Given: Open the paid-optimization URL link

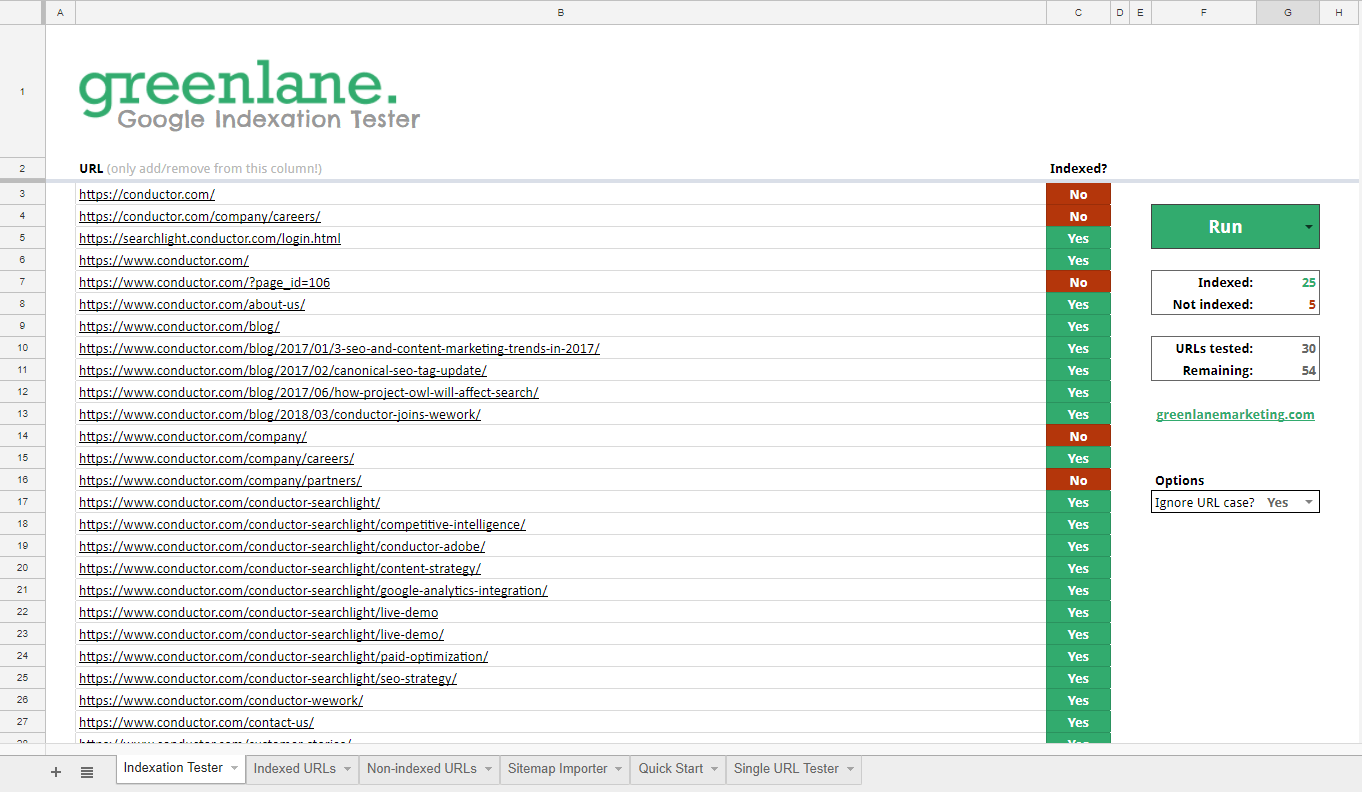Looking at the screenshot, I should 283,656.
